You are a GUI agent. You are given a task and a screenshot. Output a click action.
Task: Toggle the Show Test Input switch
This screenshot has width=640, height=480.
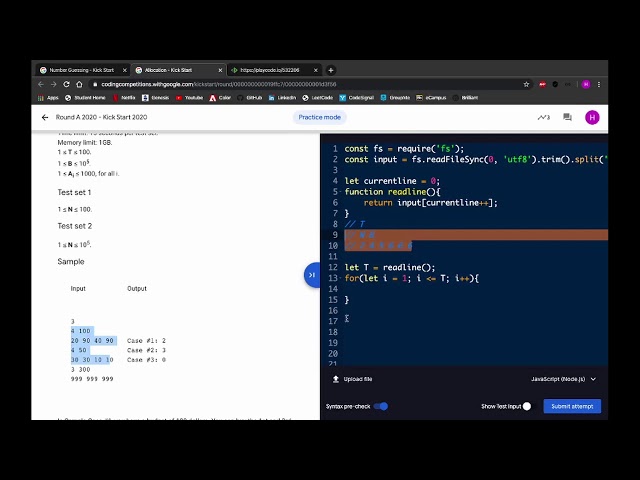click(527, 406)
